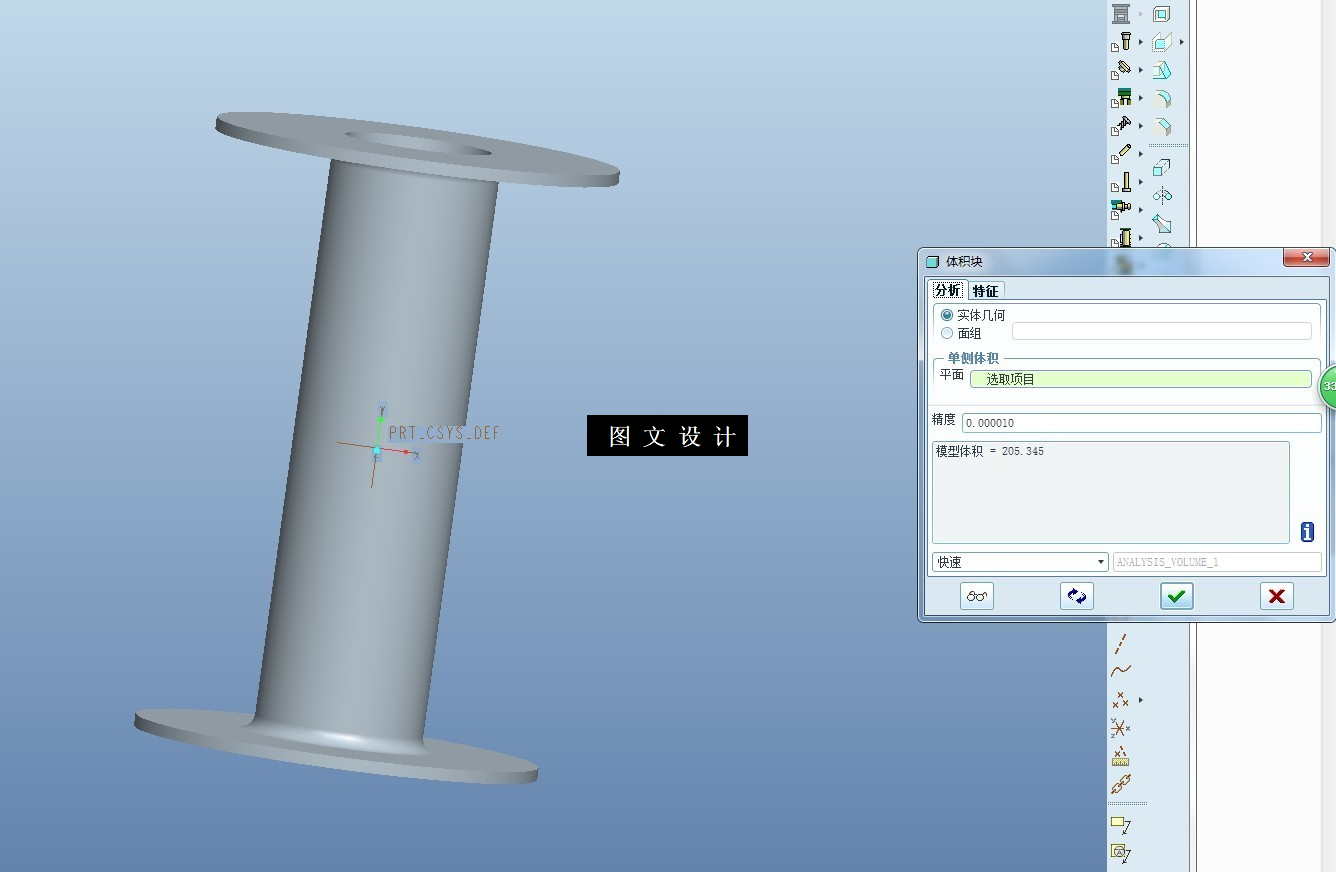Screen dimensions: 1336x872
Task: Select the Shell tool icon
Action: click(1161, 14)
